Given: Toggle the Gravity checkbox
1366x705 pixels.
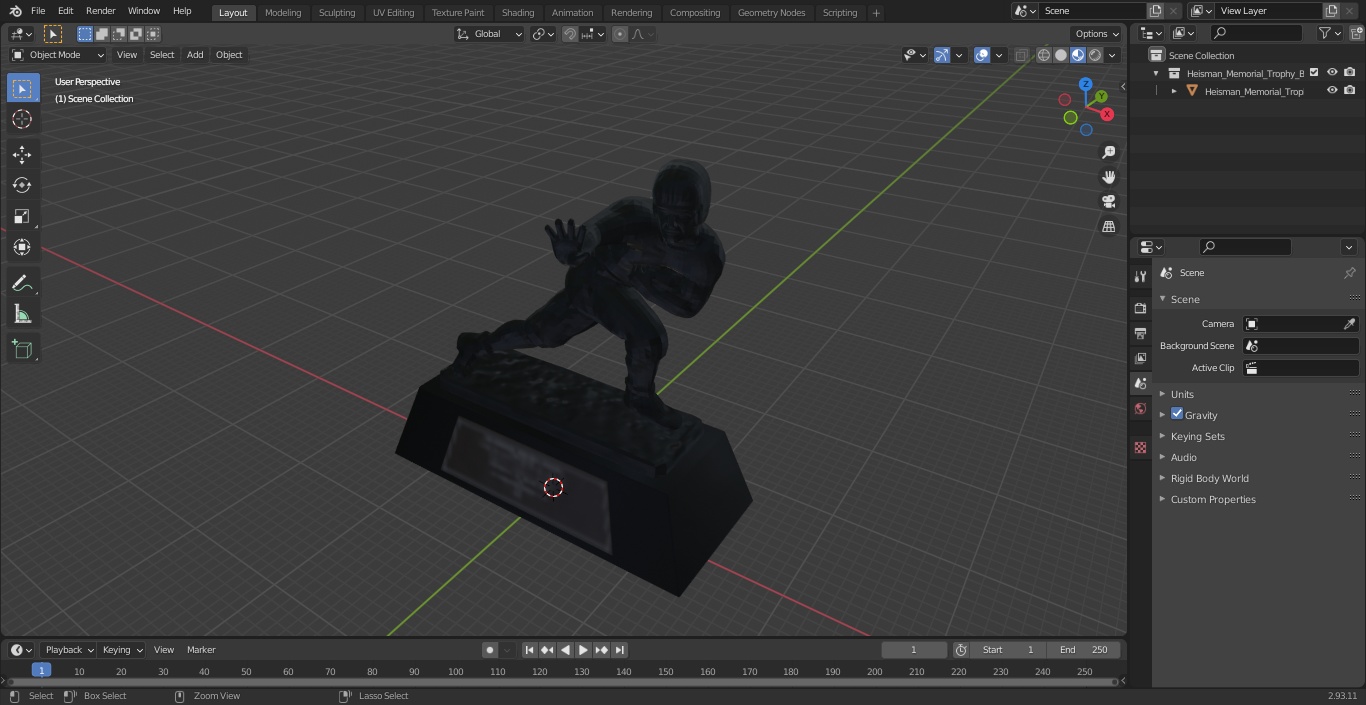Looking at the screenshot, I should pos(1177,414).
